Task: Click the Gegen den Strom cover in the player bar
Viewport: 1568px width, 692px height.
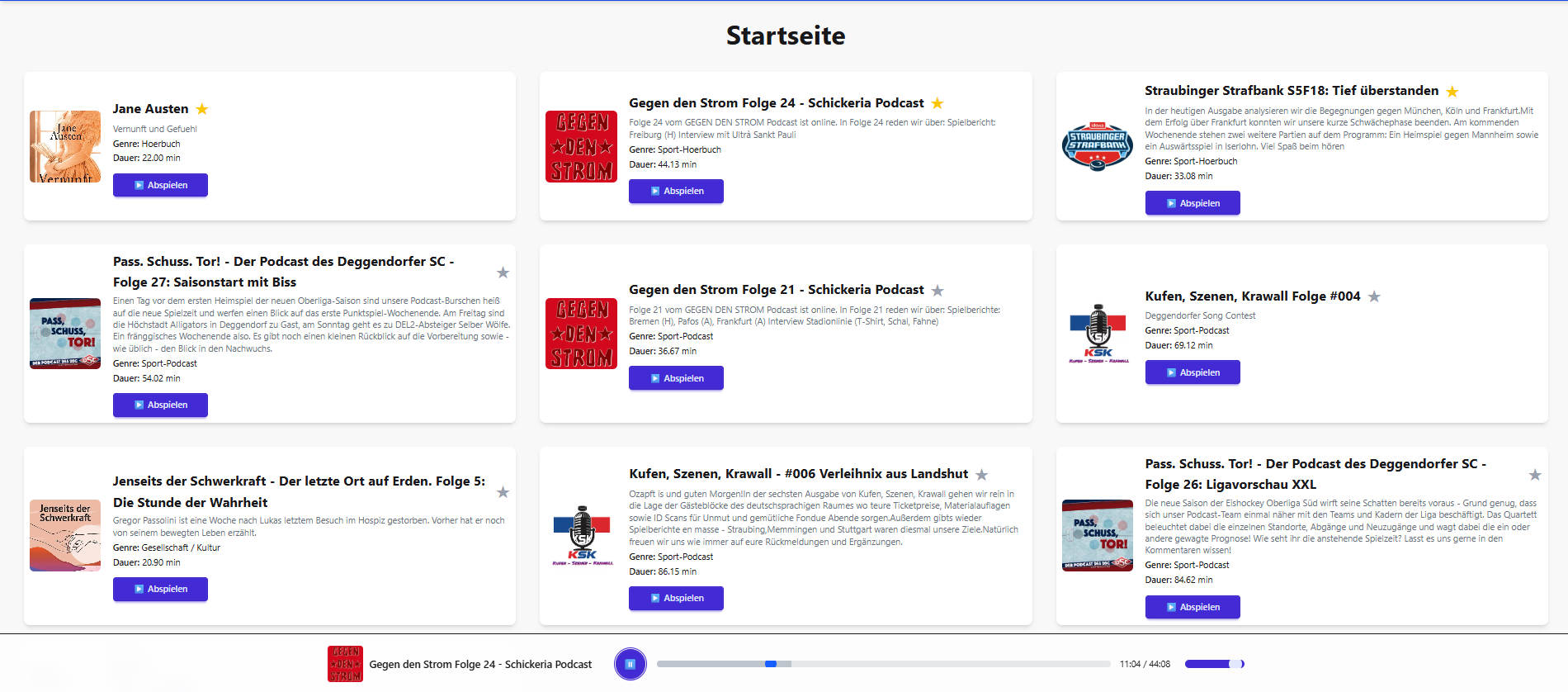Action: point(345,664)
